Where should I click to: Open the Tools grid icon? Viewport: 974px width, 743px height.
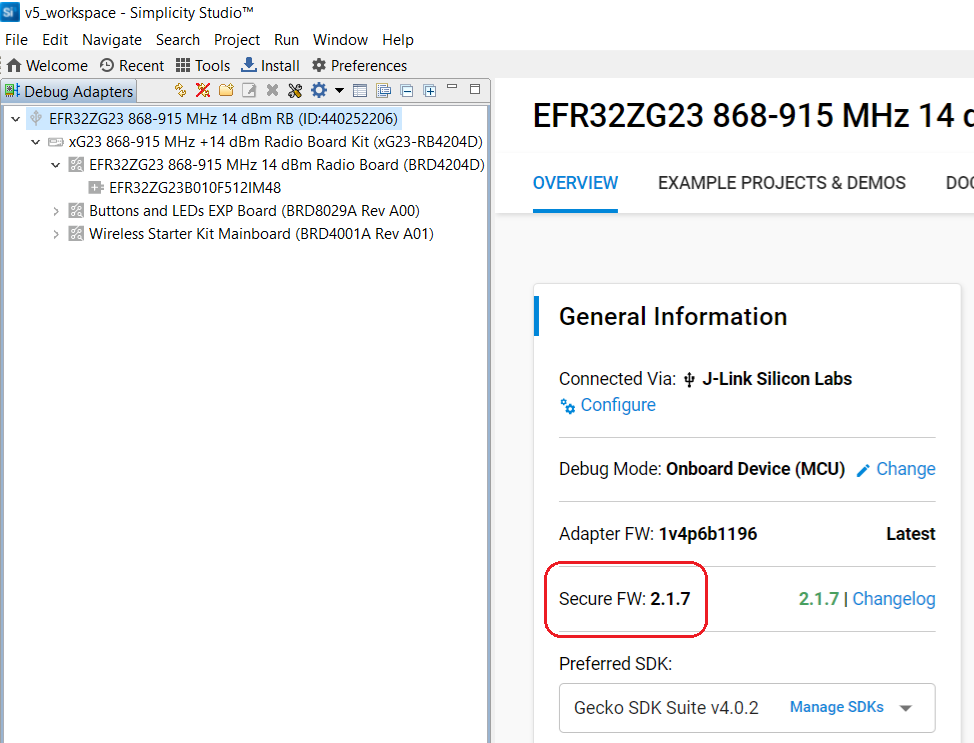point(203,65)
